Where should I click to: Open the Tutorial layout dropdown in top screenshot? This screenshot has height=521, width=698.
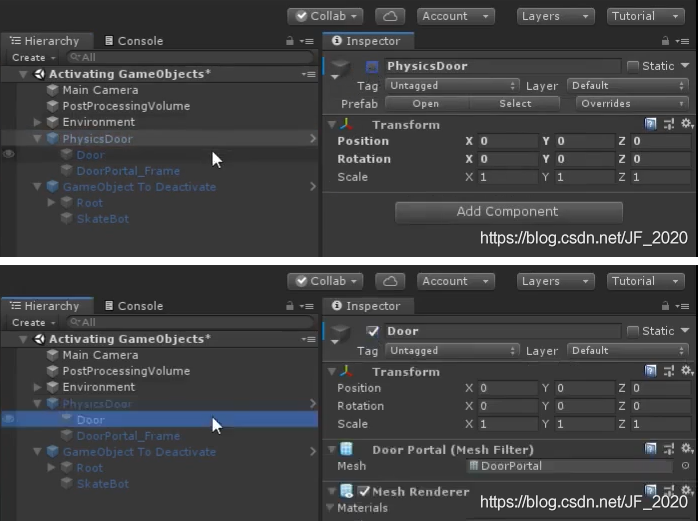click(x=645, y=16)
